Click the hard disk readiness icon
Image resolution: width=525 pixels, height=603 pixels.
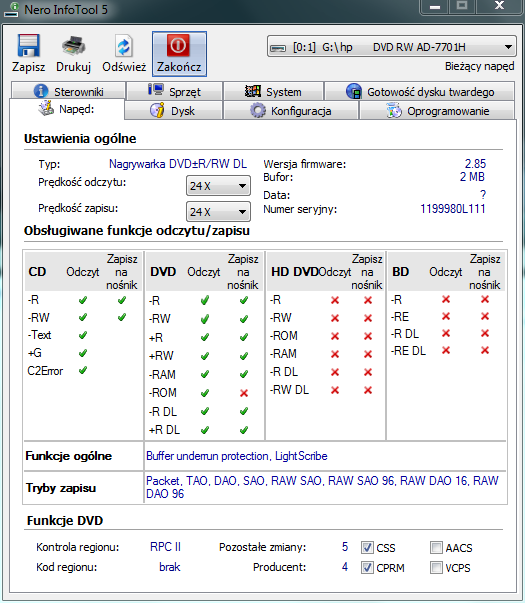pyautogui.click(x=353, y=91)
